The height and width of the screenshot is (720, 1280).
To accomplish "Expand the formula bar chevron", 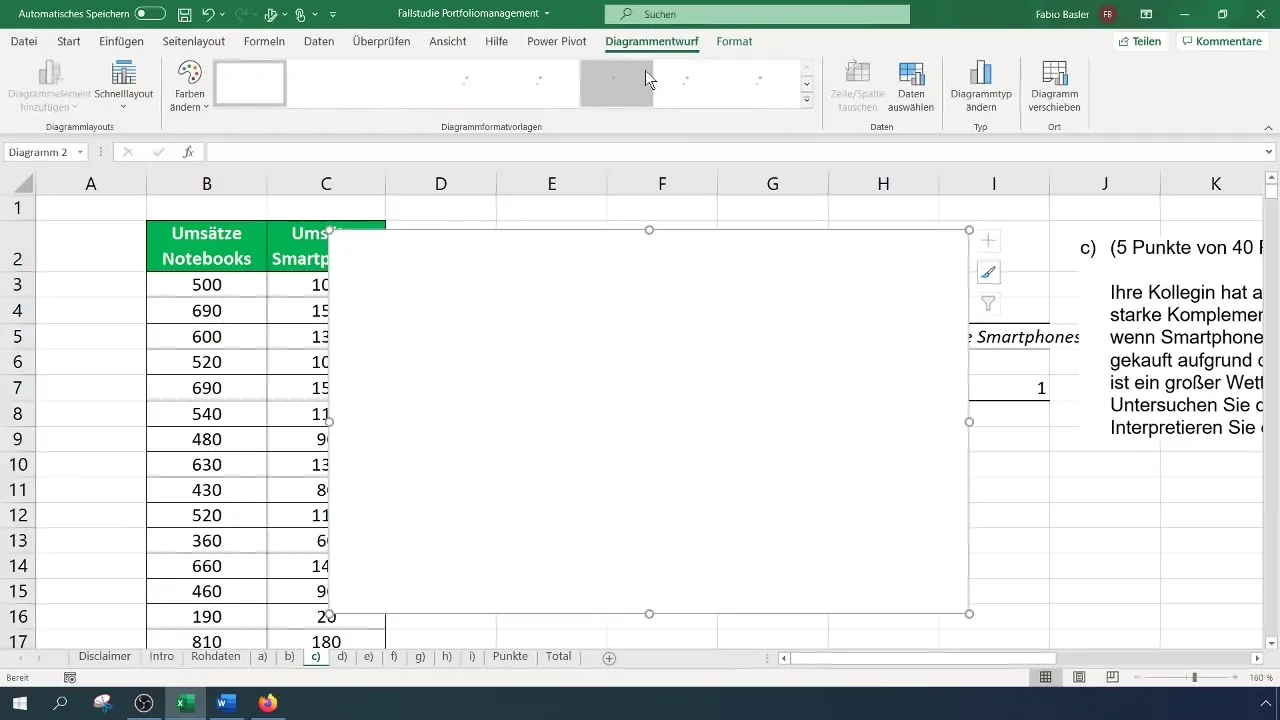I will [x=1270, y=152].
